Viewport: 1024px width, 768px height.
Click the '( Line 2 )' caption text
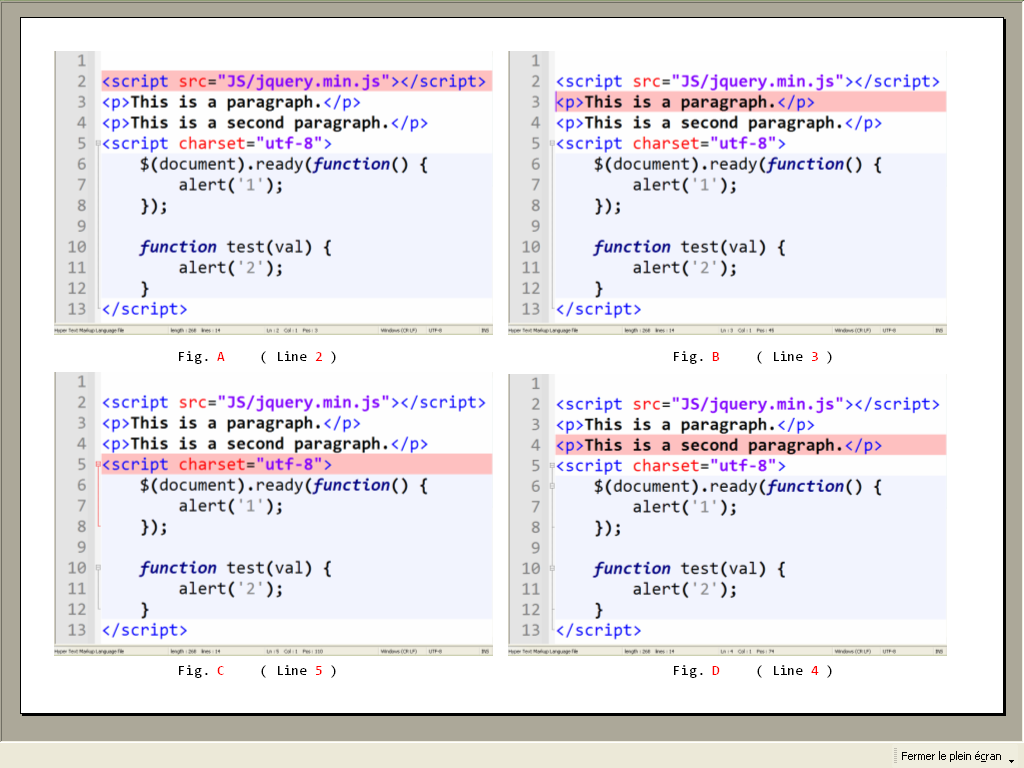click(x=298, y=357)
